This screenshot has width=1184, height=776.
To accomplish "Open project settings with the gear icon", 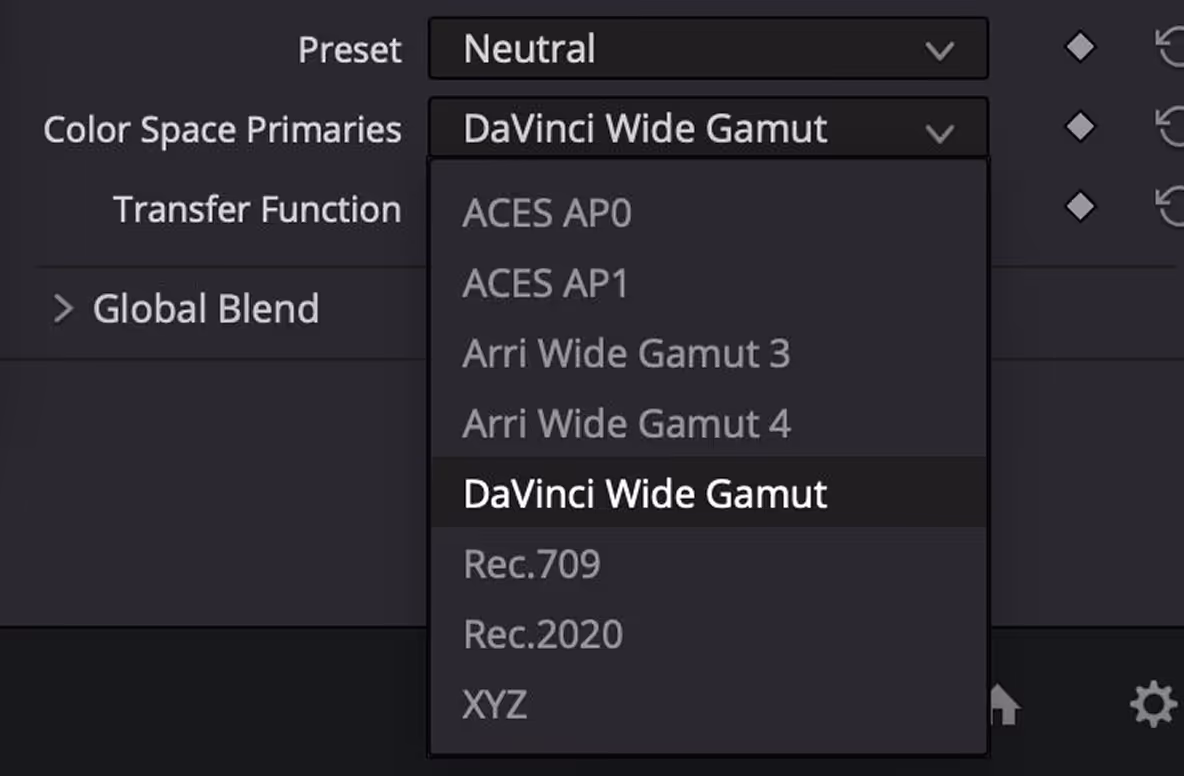I will pyautogui.click(x=1153, y=704).
